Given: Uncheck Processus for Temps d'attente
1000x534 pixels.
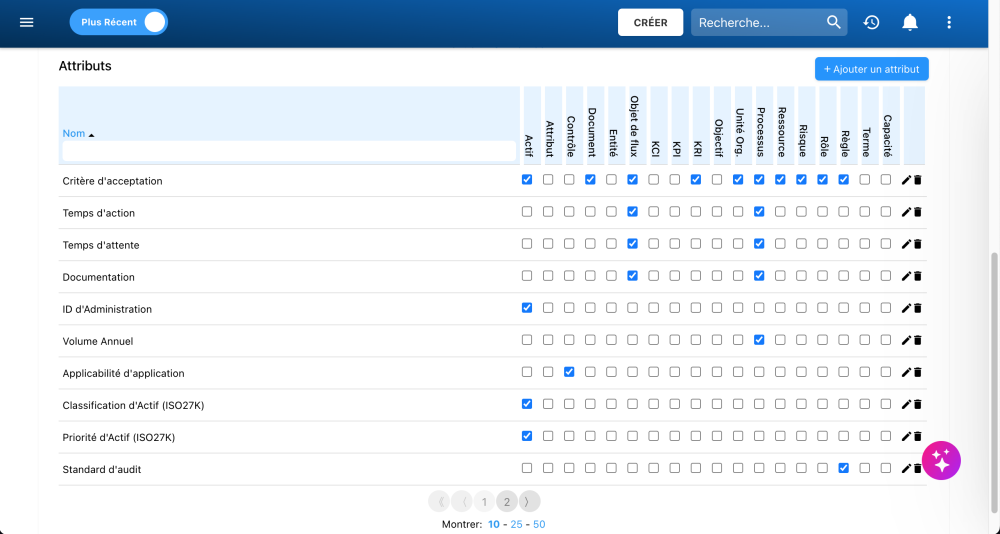Looking at the screenshot, I should pos(759,244).
